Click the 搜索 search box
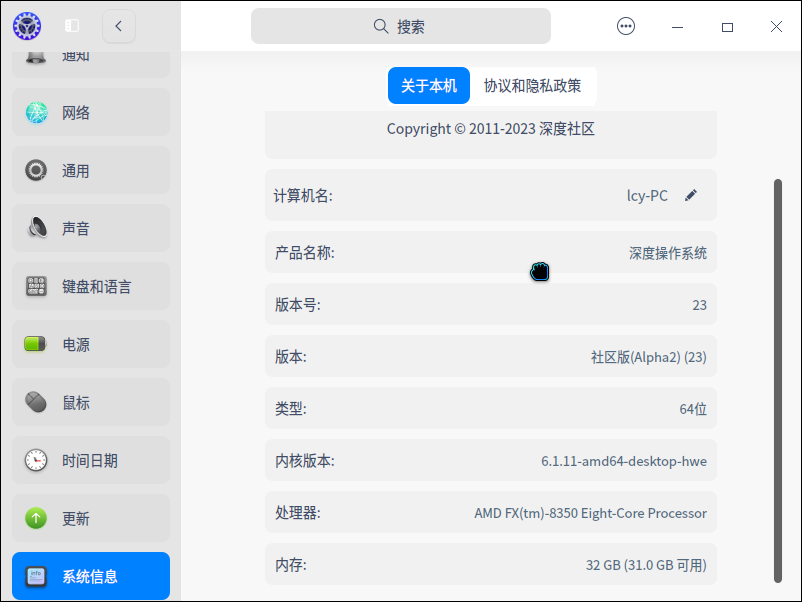Screen dimensions: 802x602 (400, 26)
